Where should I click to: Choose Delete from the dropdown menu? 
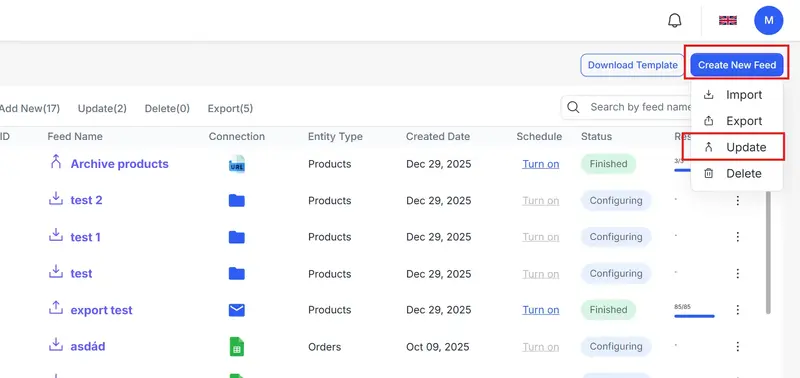[x=737, y=173]
